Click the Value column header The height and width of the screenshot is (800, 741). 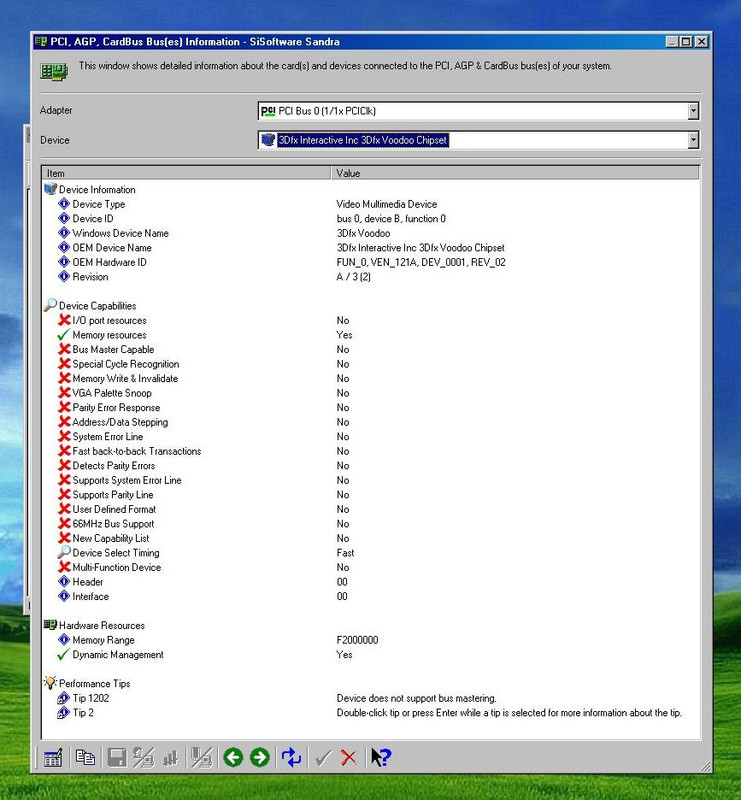pyautogui.click(x=515, y=173)
